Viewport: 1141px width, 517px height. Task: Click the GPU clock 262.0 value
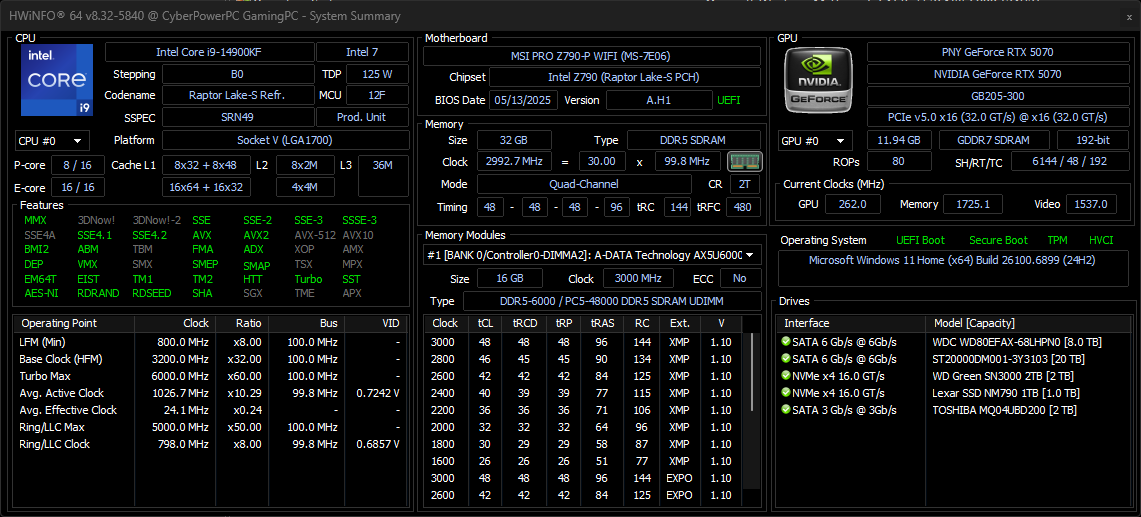(x=853, y=204)
